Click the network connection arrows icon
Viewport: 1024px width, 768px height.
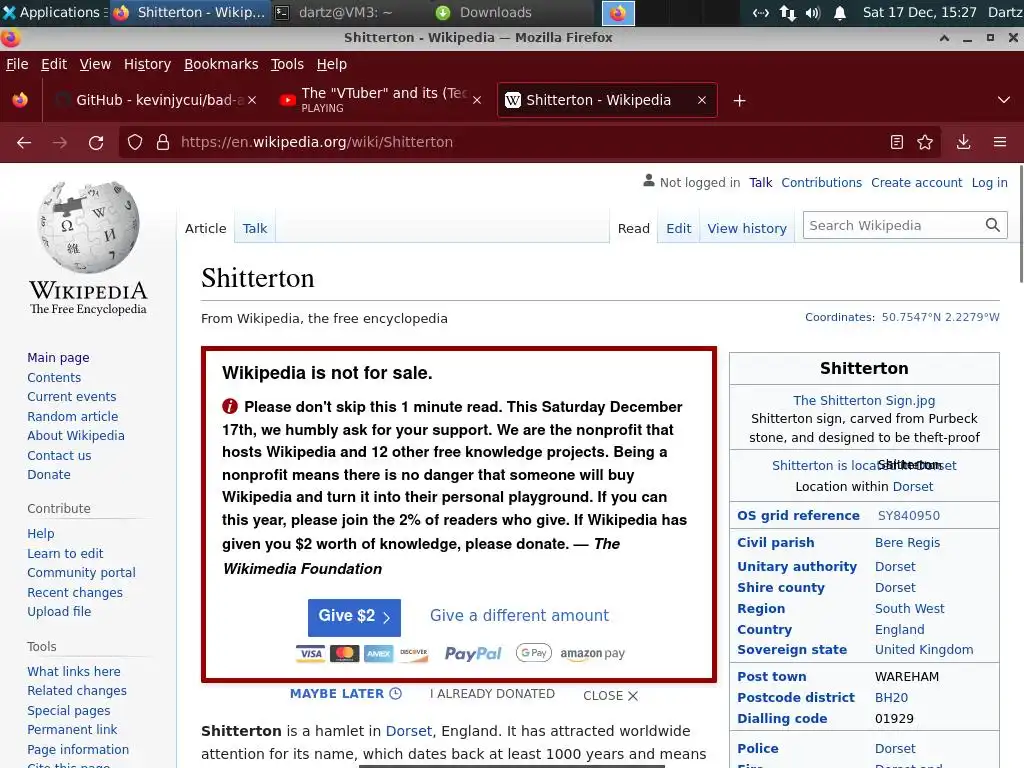click(x=788, y=12)
